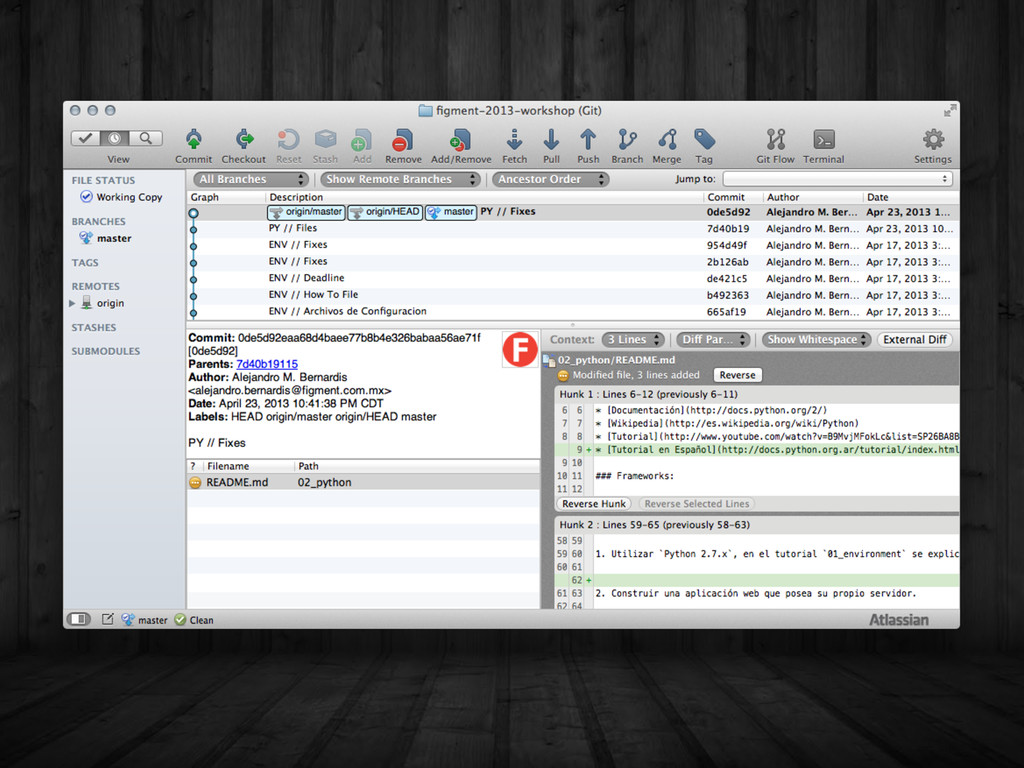The image size is (1024, 768).
Task: Click the Description column header
Action: point(484,197)
